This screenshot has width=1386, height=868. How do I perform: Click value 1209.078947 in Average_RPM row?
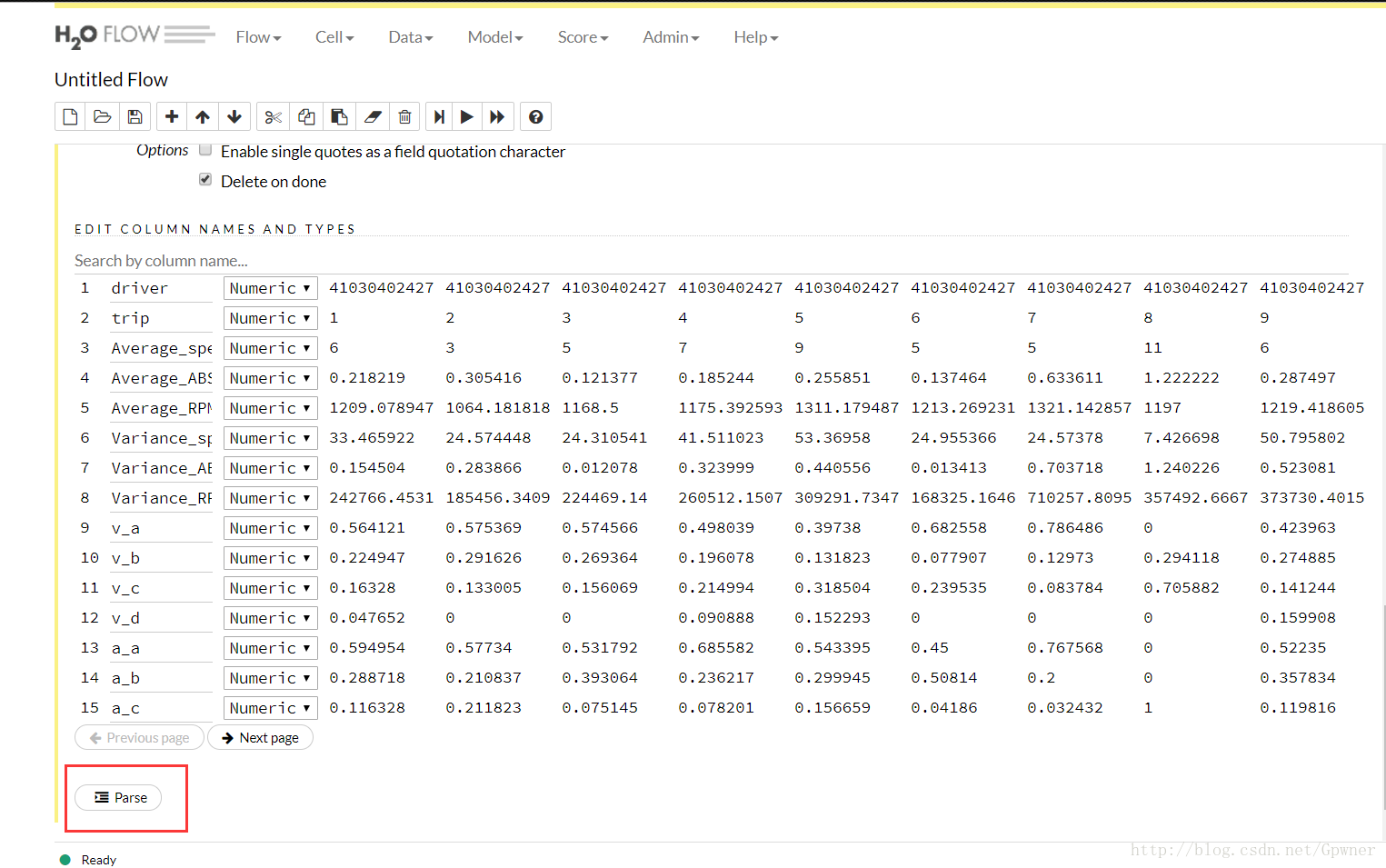381,408
